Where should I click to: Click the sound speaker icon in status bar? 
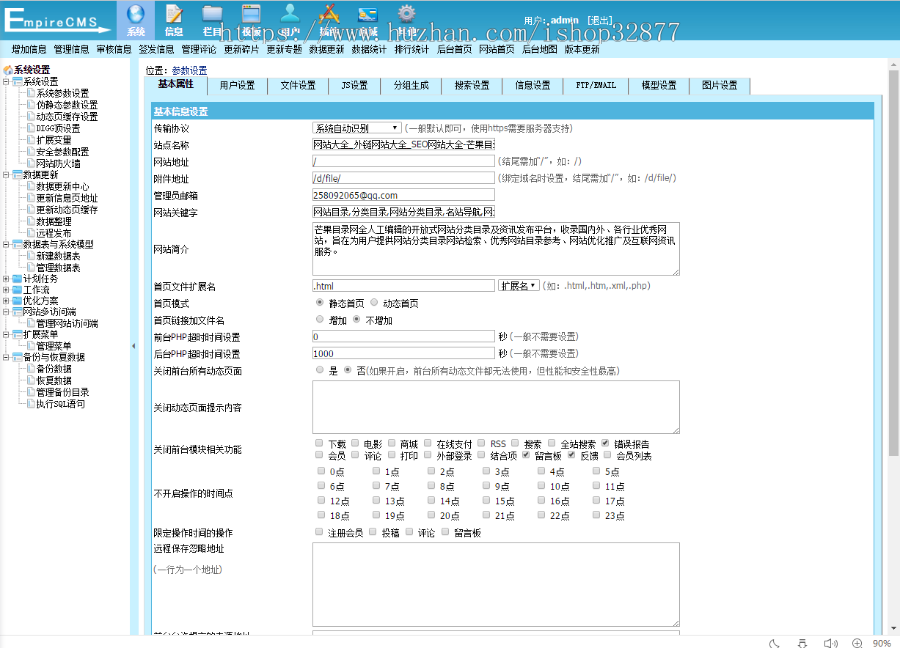[x=831, y=643]
